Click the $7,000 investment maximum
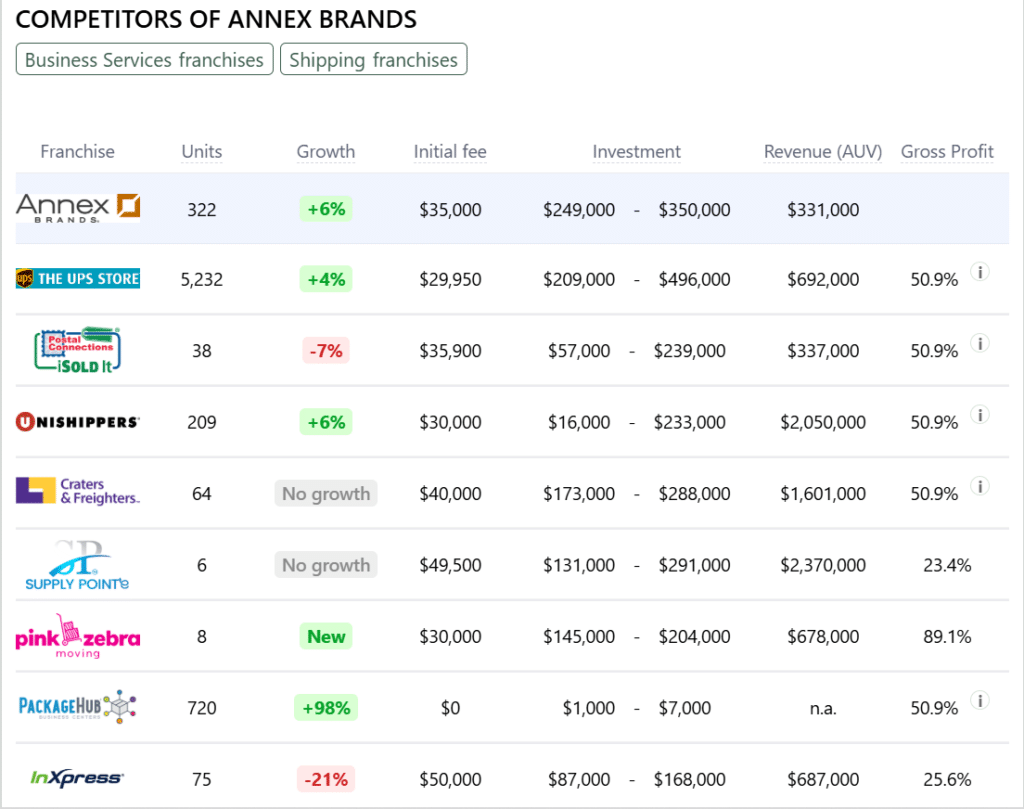This screenshot has width=1024, height=809. [684, 708]
